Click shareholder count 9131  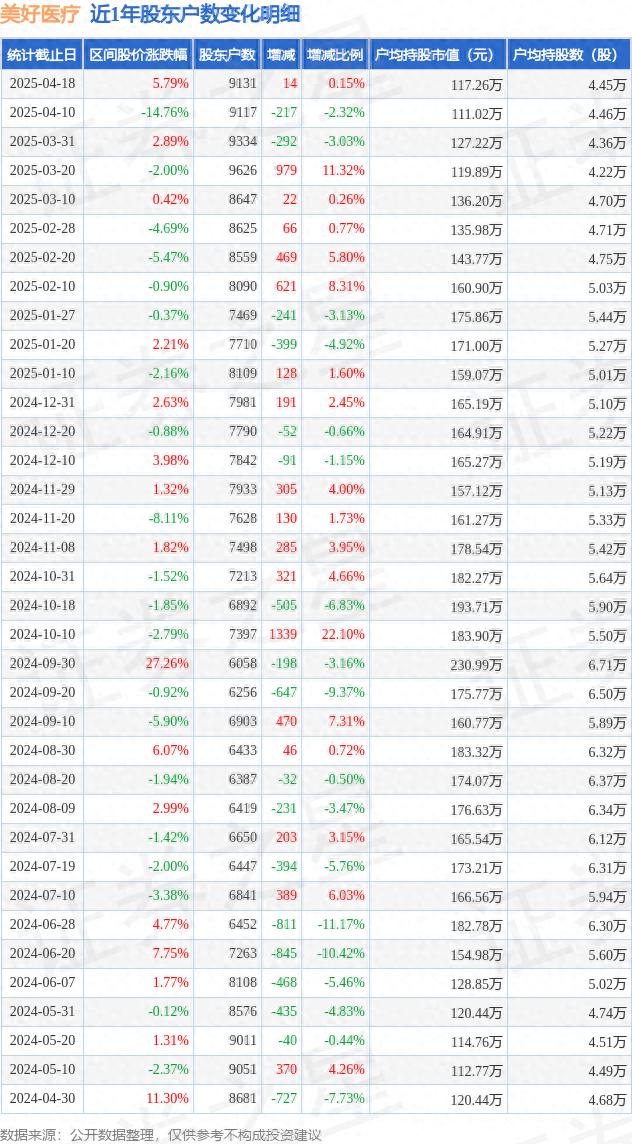242,84
